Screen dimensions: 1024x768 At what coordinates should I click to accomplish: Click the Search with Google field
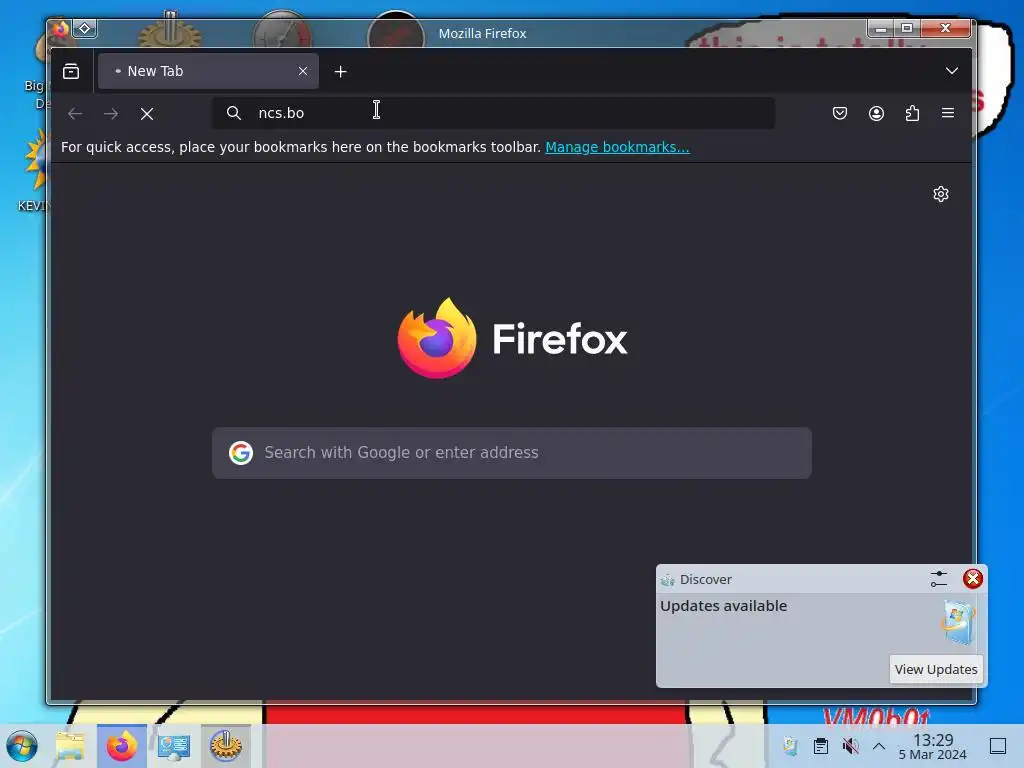(x=512, y=453)
